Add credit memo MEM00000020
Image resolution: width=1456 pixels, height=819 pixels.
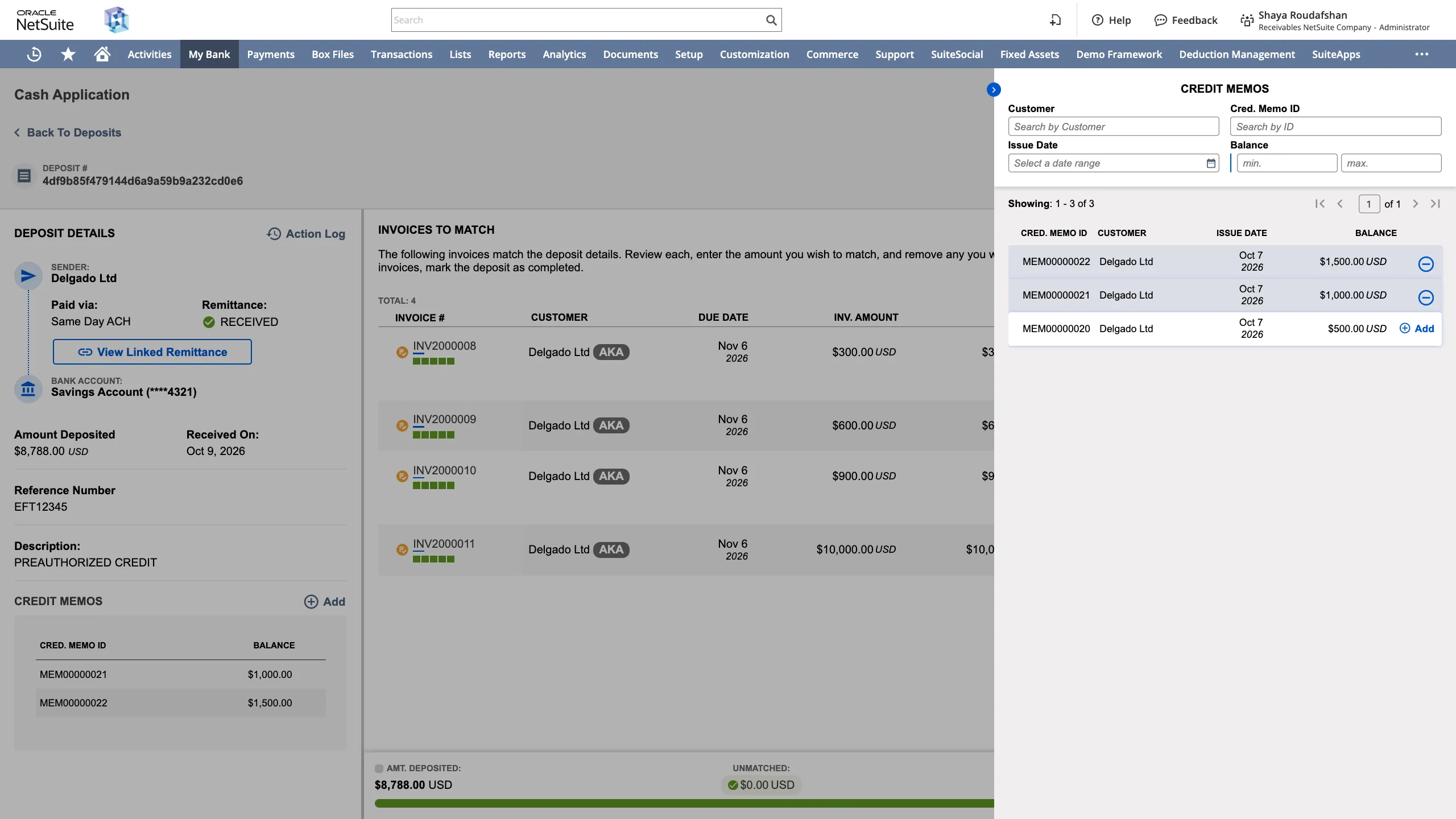(1417, 329)
